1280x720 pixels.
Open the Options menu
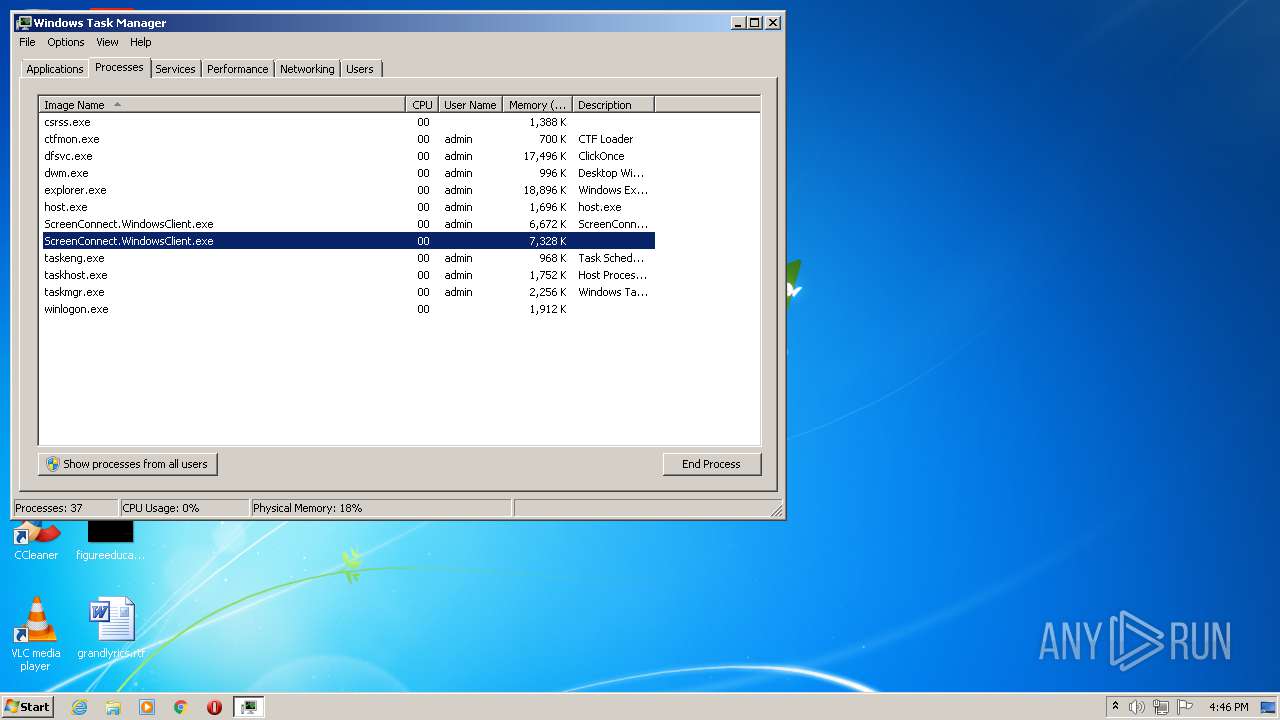[66, 42]
